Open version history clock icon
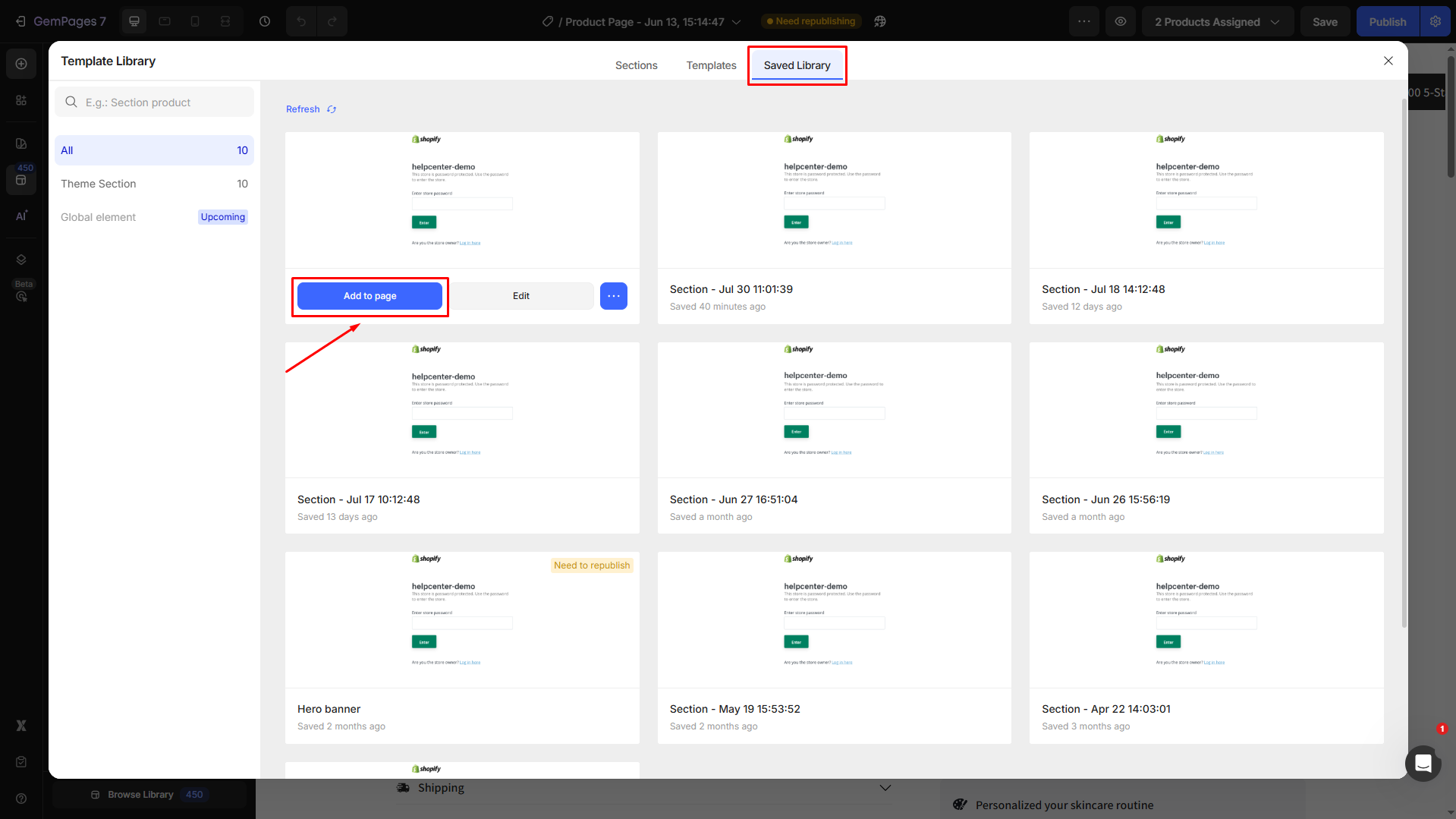The width and height of the screenshot is (1456, 819). [x=265, y=21]
